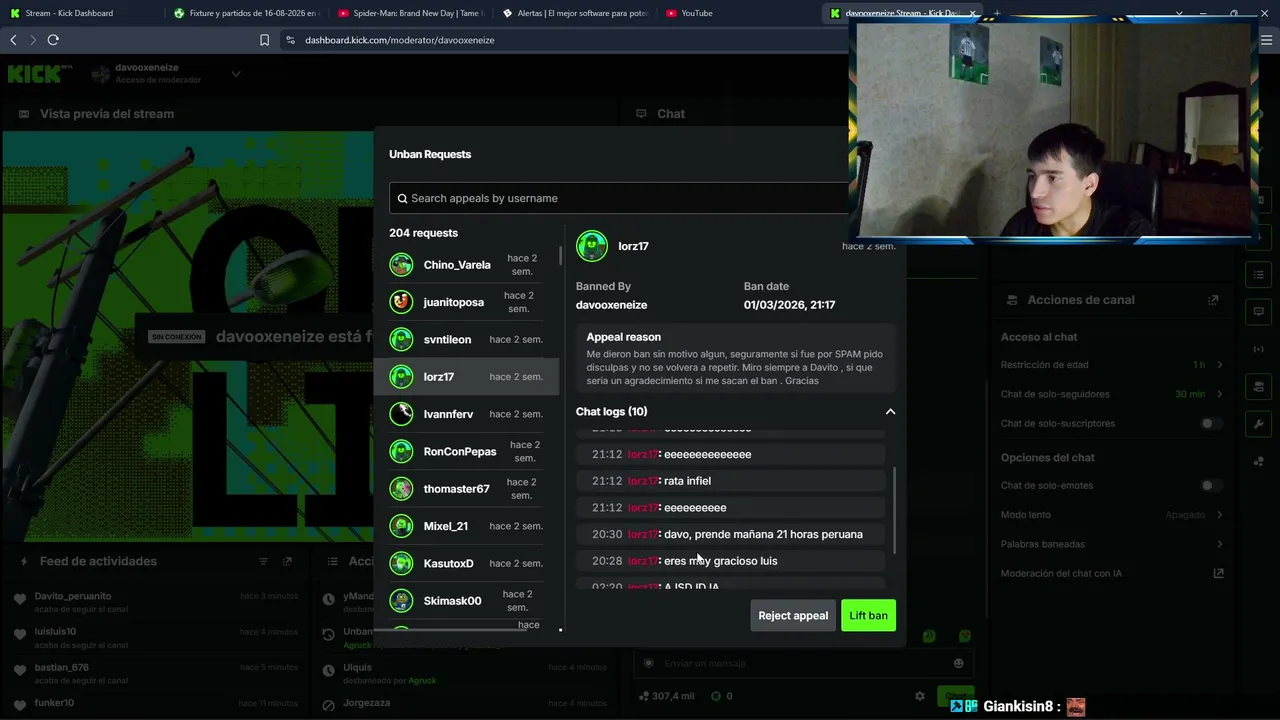Open chat settings gear icon

tap(920, 696)
